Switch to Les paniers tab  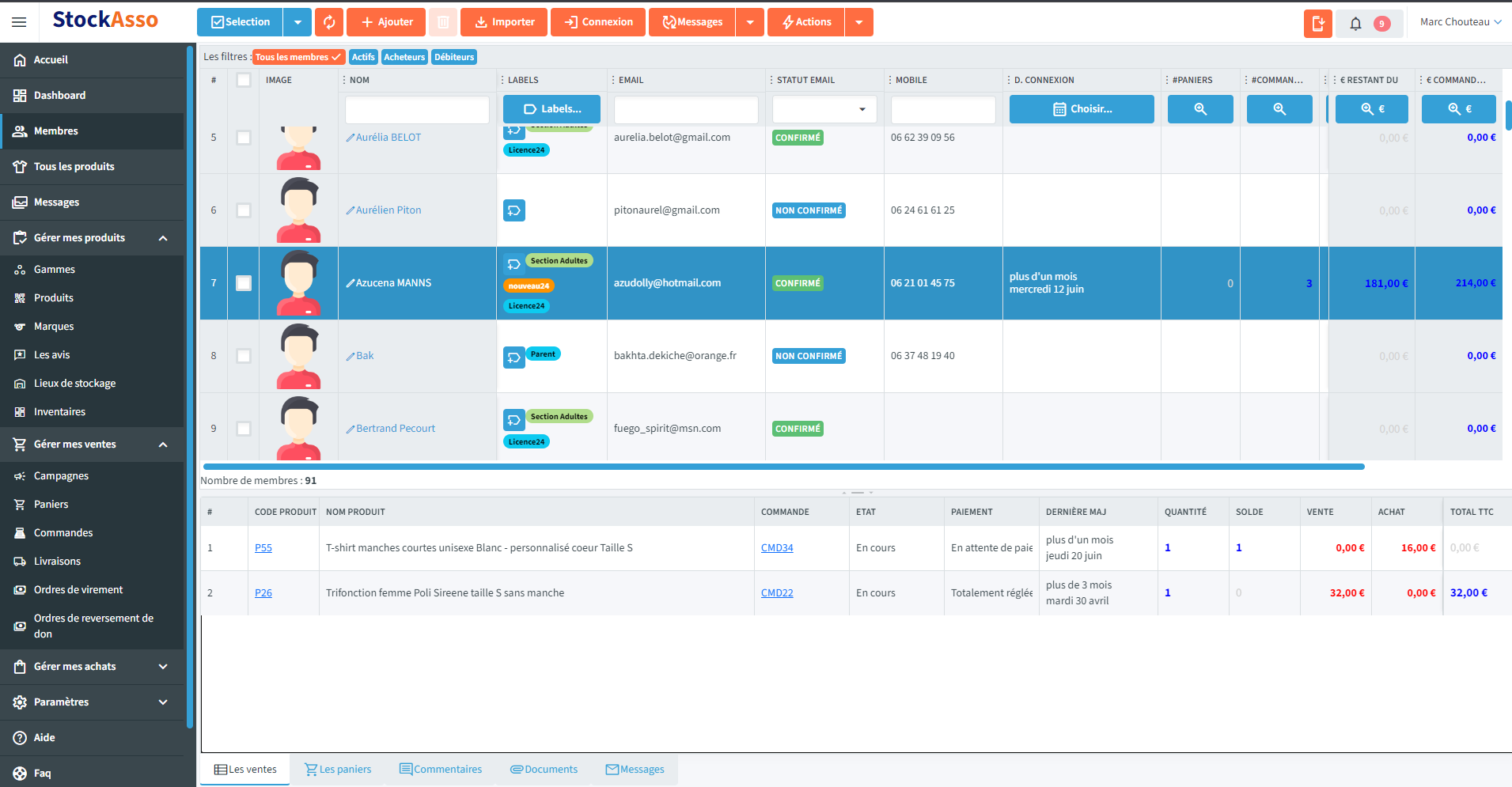338,770
